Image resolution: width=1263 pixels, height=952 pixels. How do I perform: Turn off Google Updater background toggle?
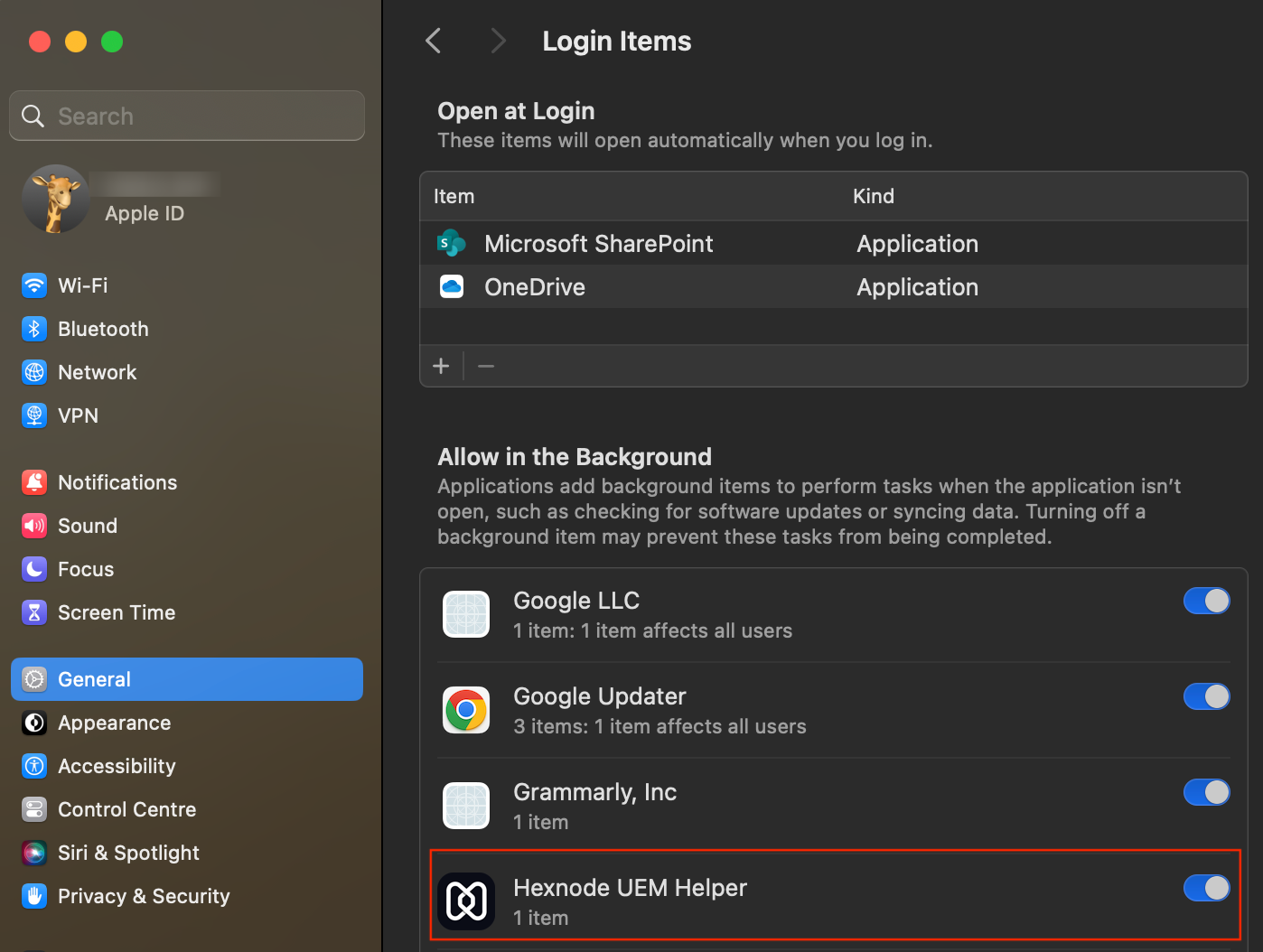point(1207,696)
